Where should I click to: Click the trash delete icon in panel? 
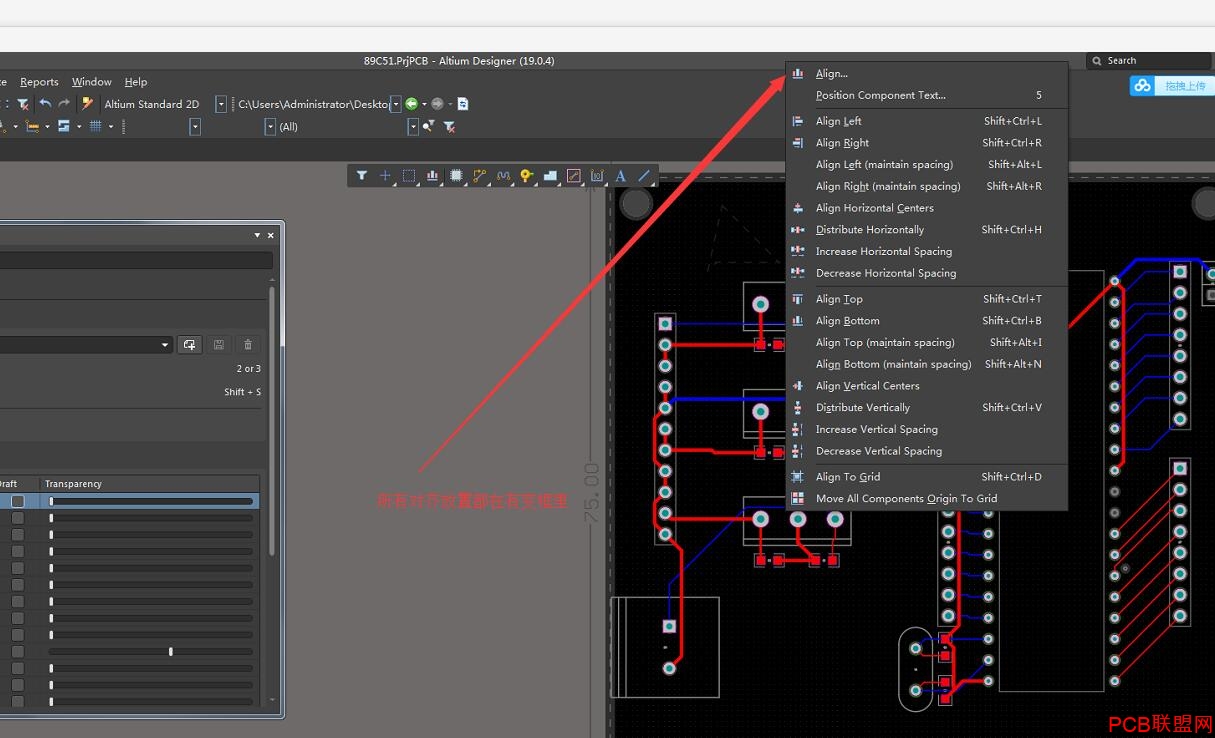[248, 345]
